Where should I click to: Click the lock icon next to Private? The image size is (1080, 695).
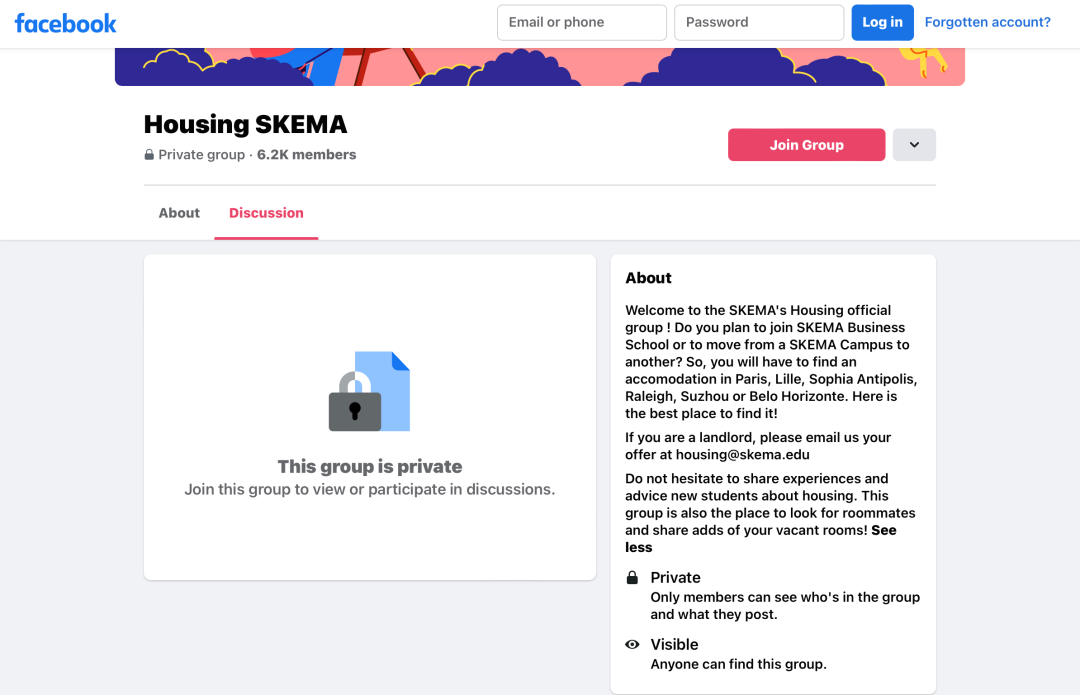coord(632,577)
